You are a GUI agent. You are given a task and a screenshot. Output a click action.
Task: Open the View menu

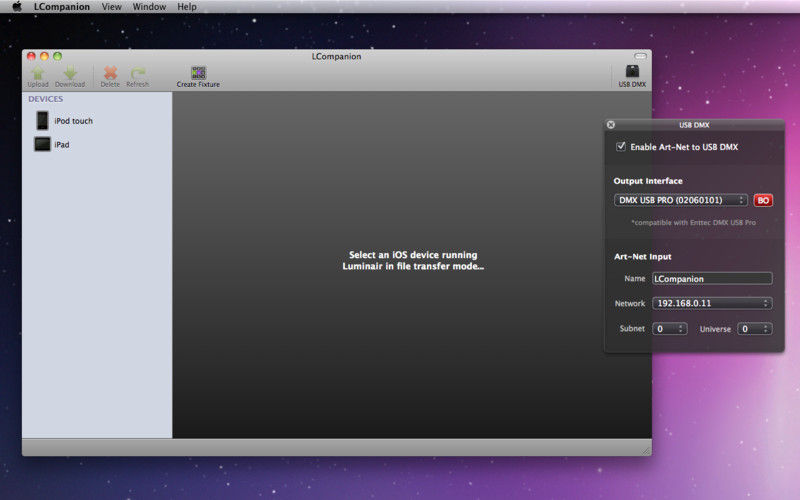pos(112,7)
